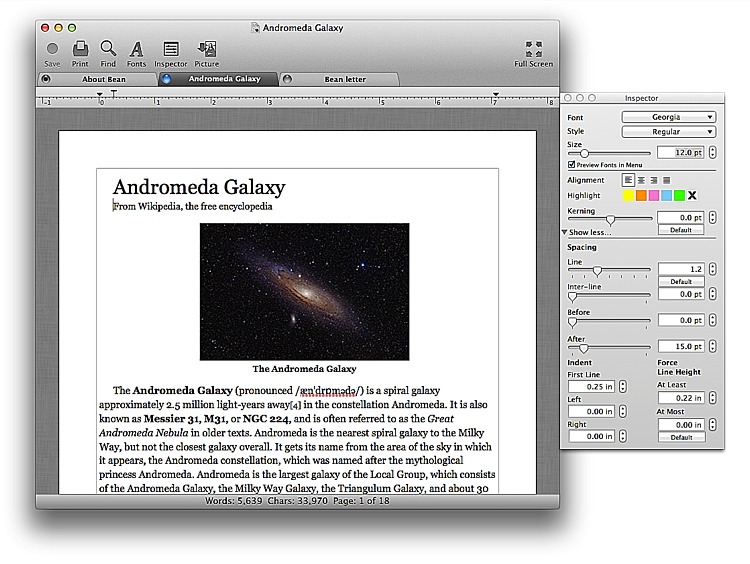
Task: Open Find with the magnifier icon
Action: (x=108, y=49)
